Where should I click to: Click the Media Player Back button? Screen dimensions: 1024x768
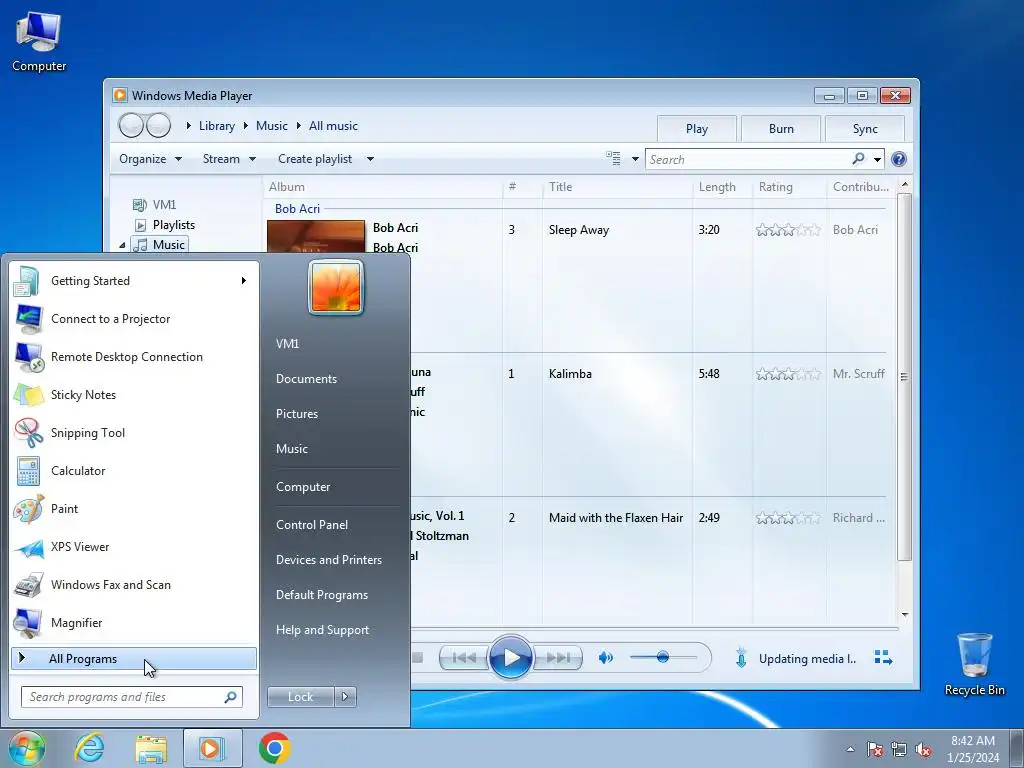[x=131, y=125]
